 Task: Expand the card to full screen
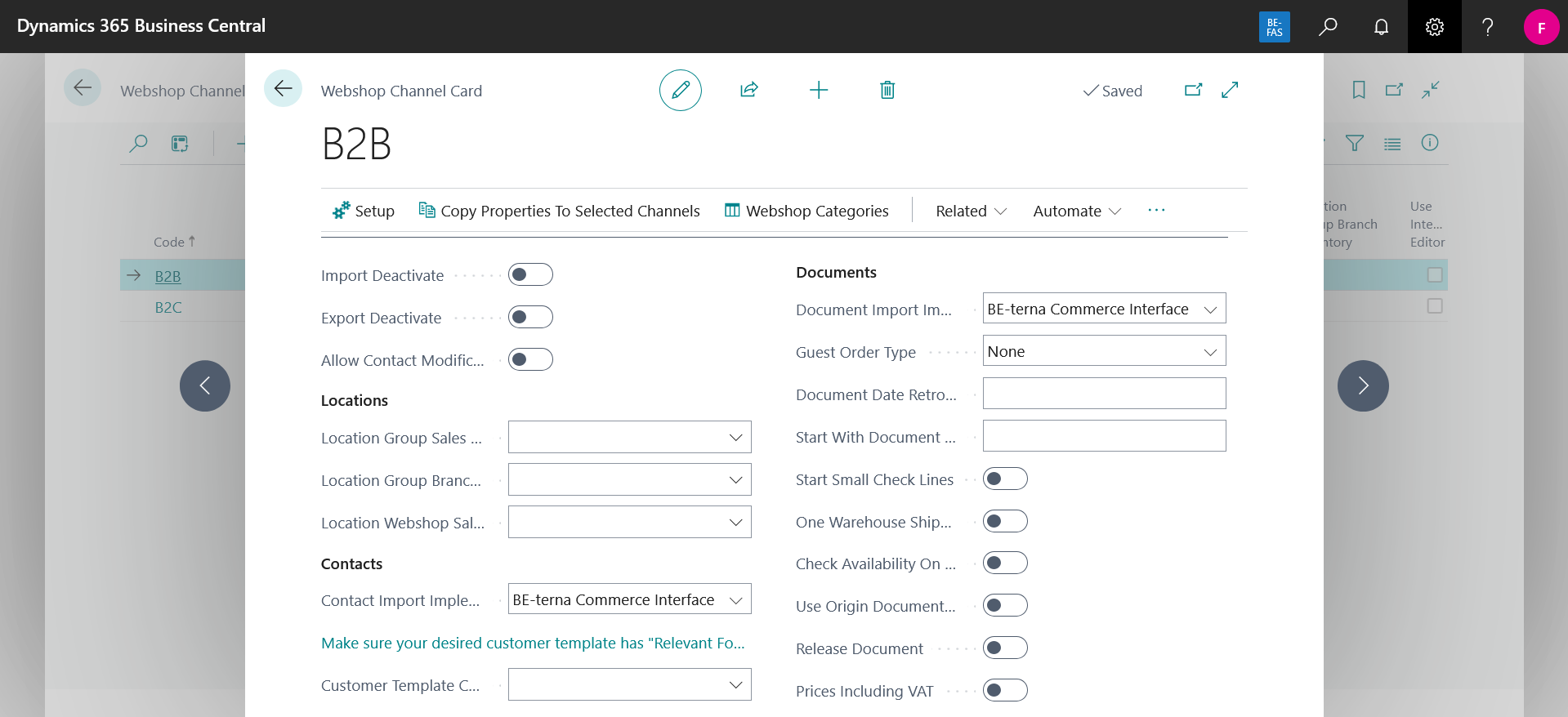(1230, 90)
